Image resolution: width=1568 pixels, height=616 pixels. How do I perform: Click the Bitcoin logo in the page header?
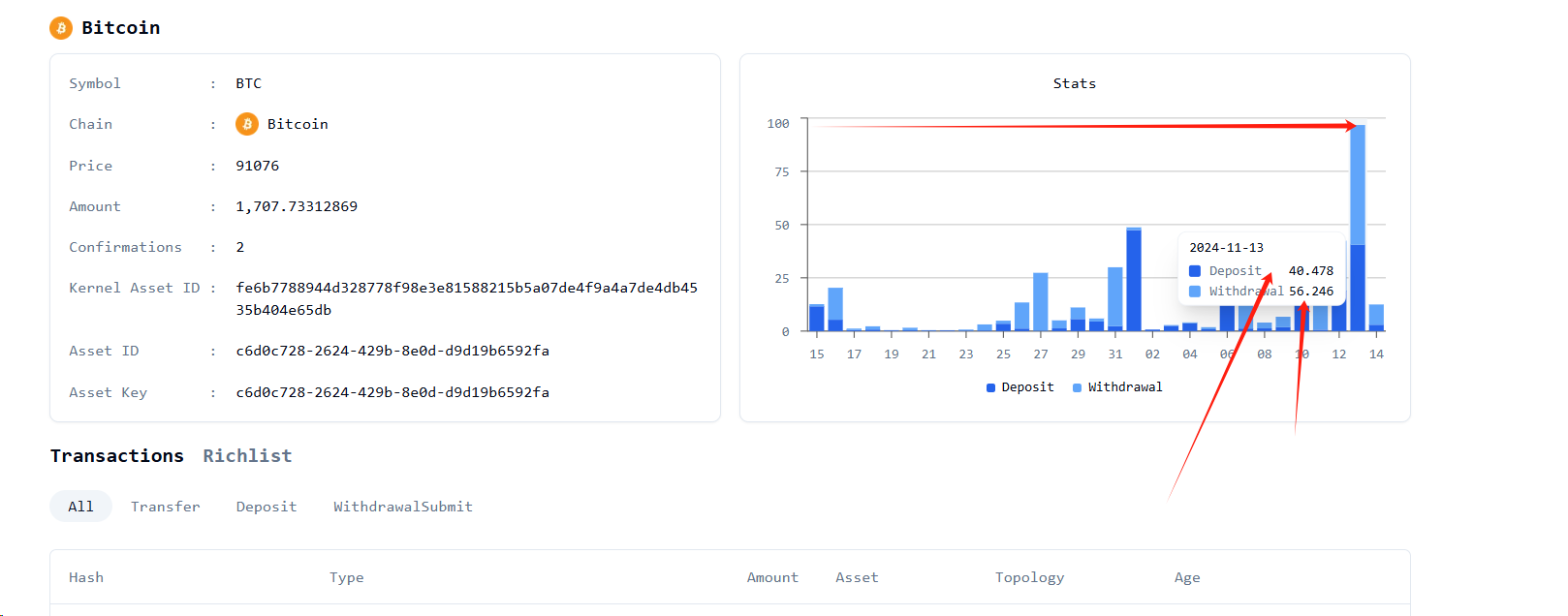tap(61, 28)
